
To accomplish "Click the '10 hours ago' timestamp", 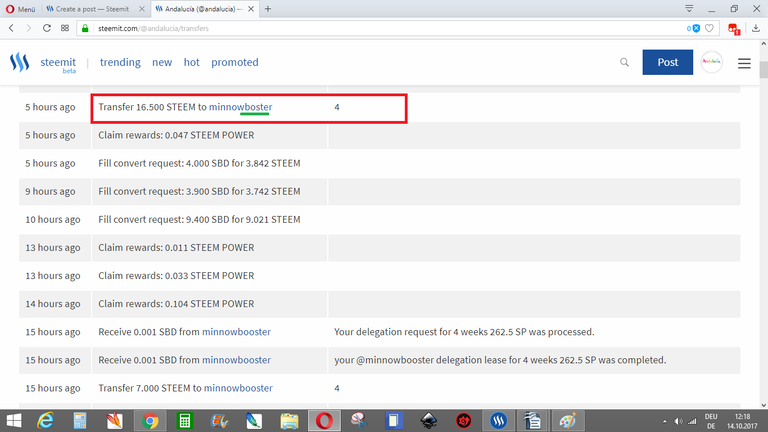I will (x=53, y=219).
